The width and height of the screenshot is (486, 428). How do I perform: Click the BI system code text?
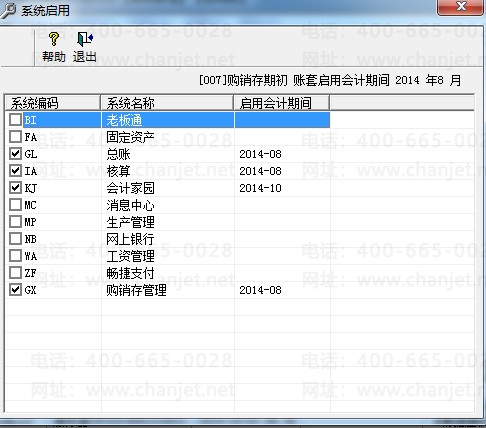[30, 120]
